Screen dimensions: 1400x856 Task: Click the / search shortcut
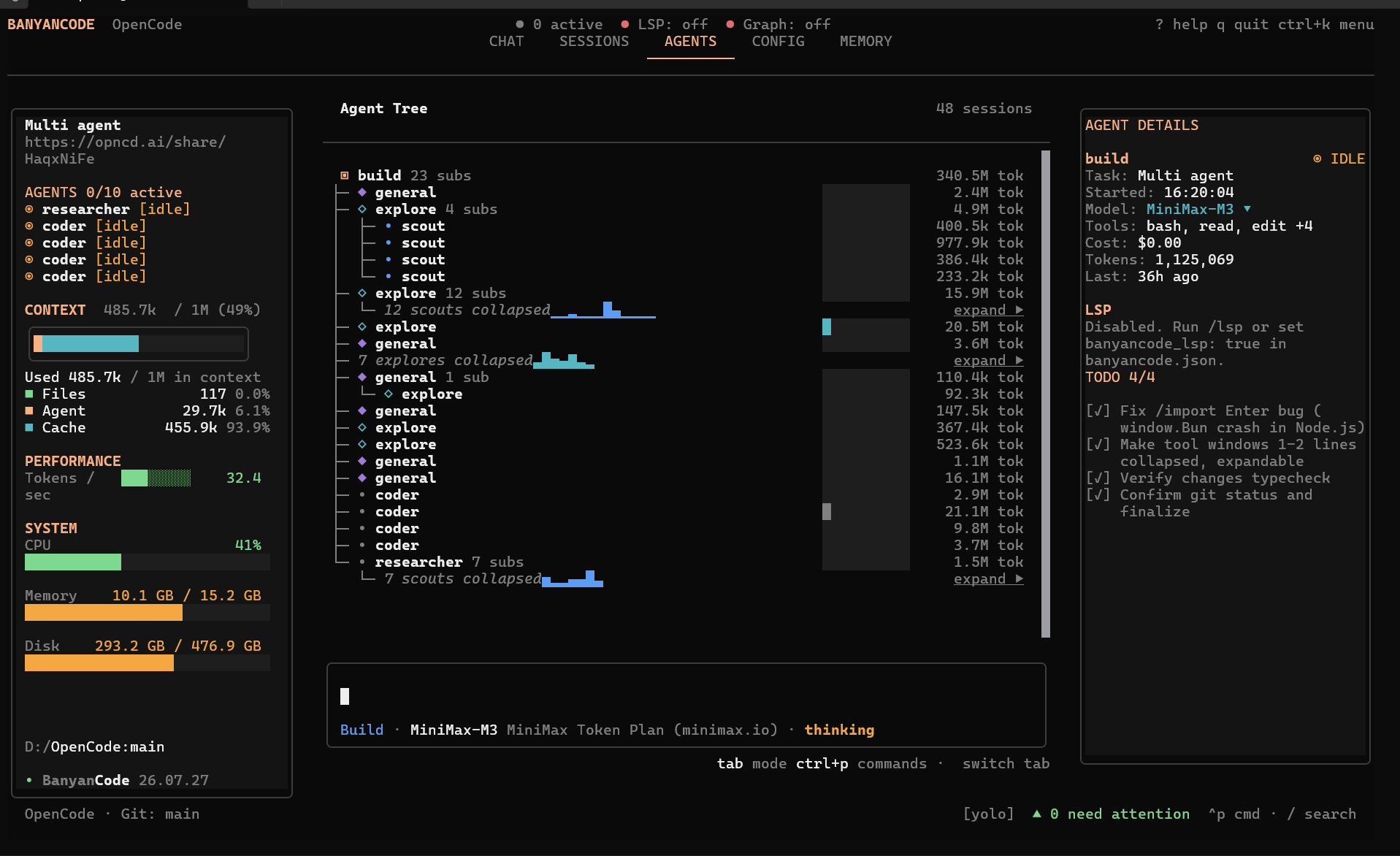point(1321,814)
